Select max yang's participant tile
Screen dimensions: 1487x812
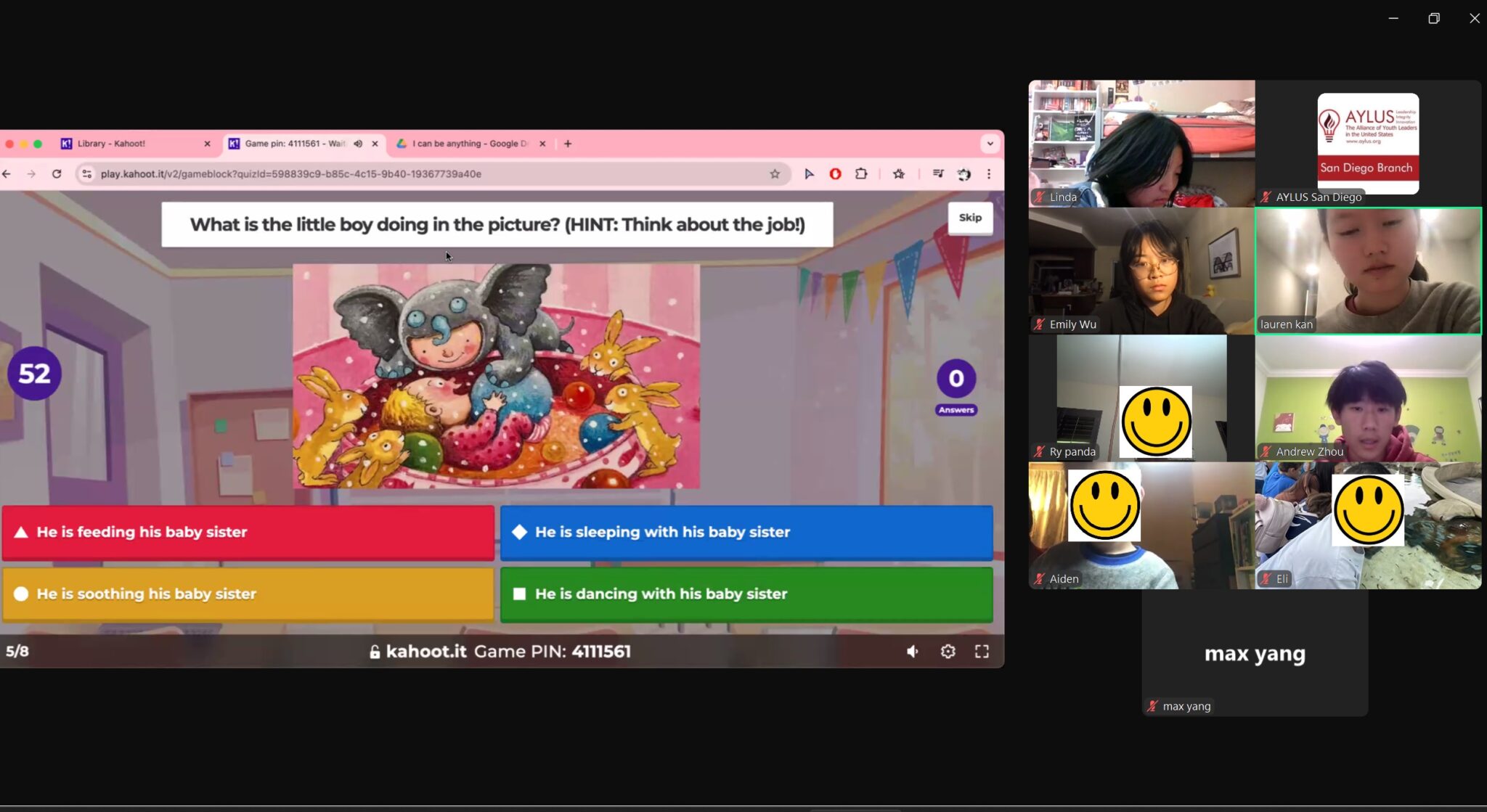click(1255, 653)
